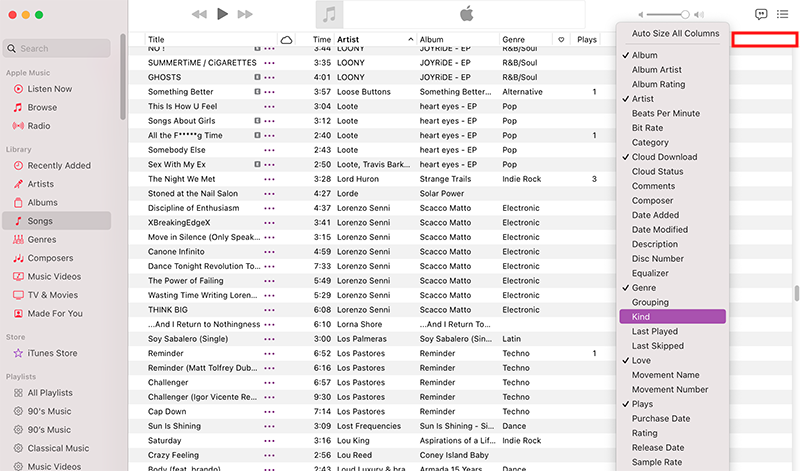Uncheck Album column in menu
800x471 pixels.
(672, 55)
